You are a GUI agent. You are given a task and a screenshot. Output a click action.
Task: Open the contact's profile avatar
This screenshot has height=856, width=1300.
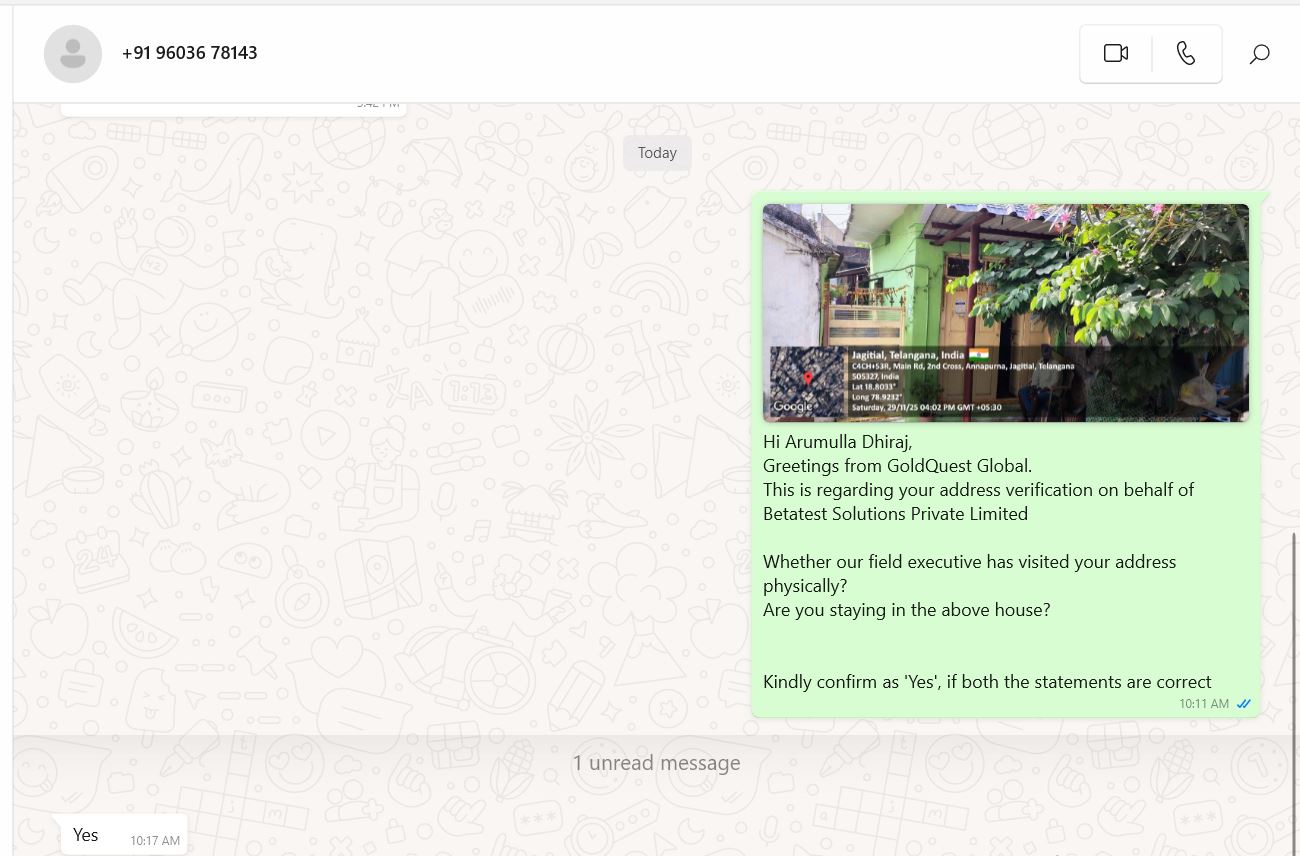(x=73, y=54)
